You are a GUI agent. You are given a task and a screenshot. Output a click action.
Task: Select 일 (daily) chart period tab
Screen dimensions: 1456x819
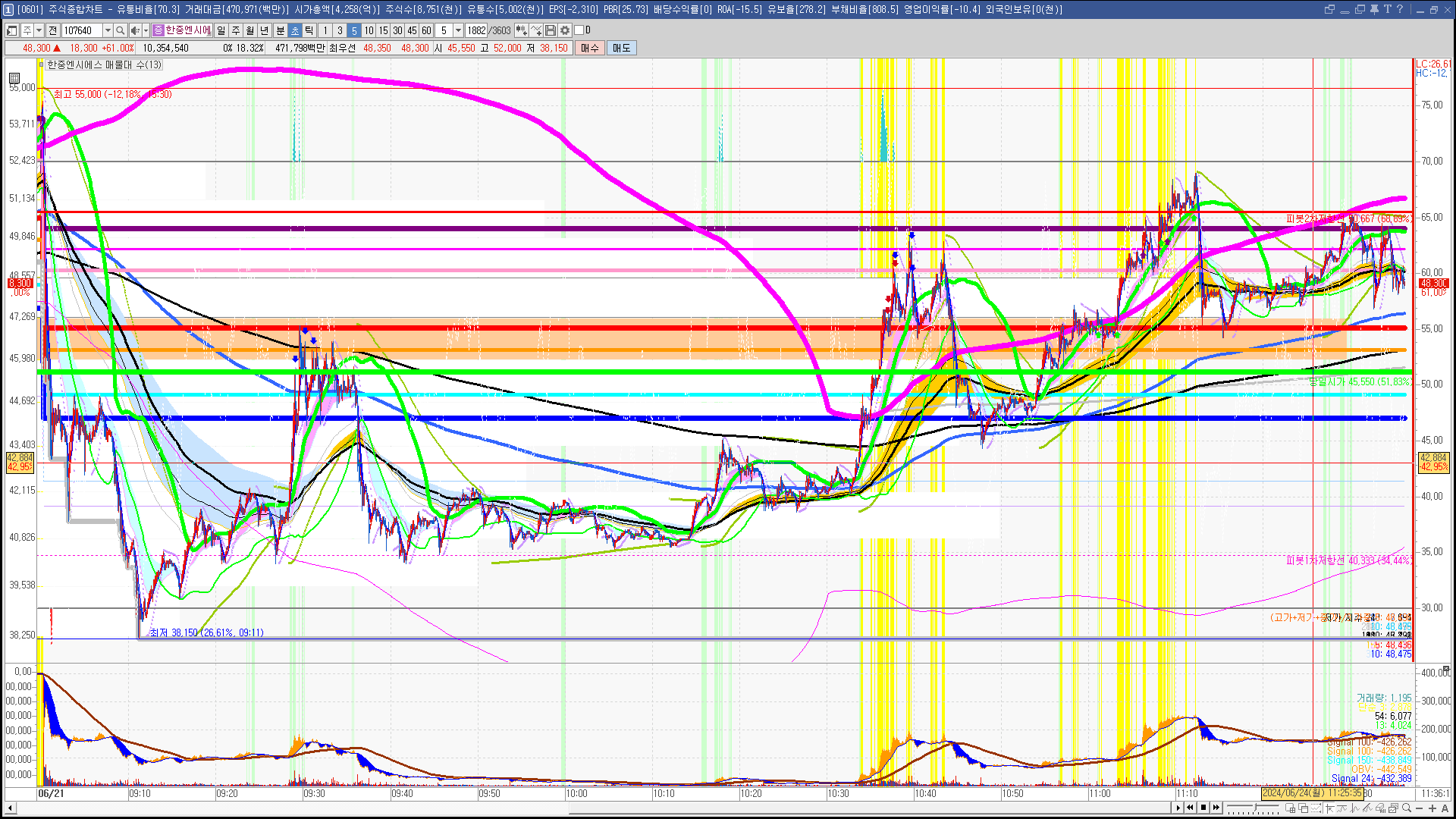click(221, 30)
